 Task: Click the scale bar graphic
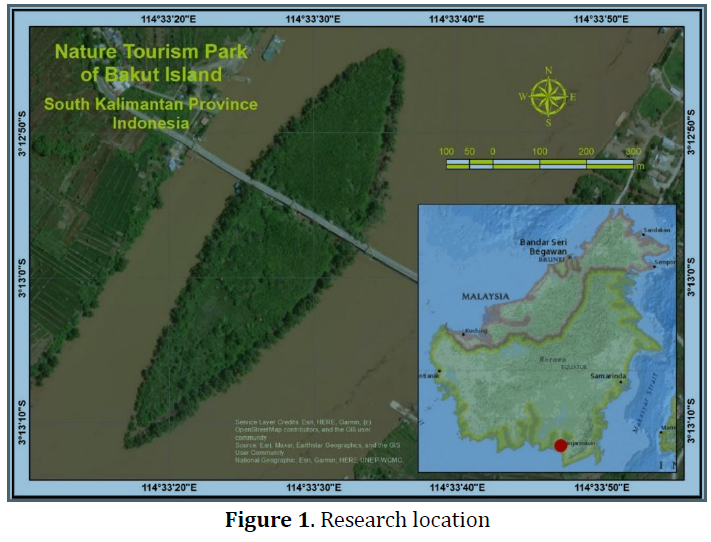click(x=539, y=163)
